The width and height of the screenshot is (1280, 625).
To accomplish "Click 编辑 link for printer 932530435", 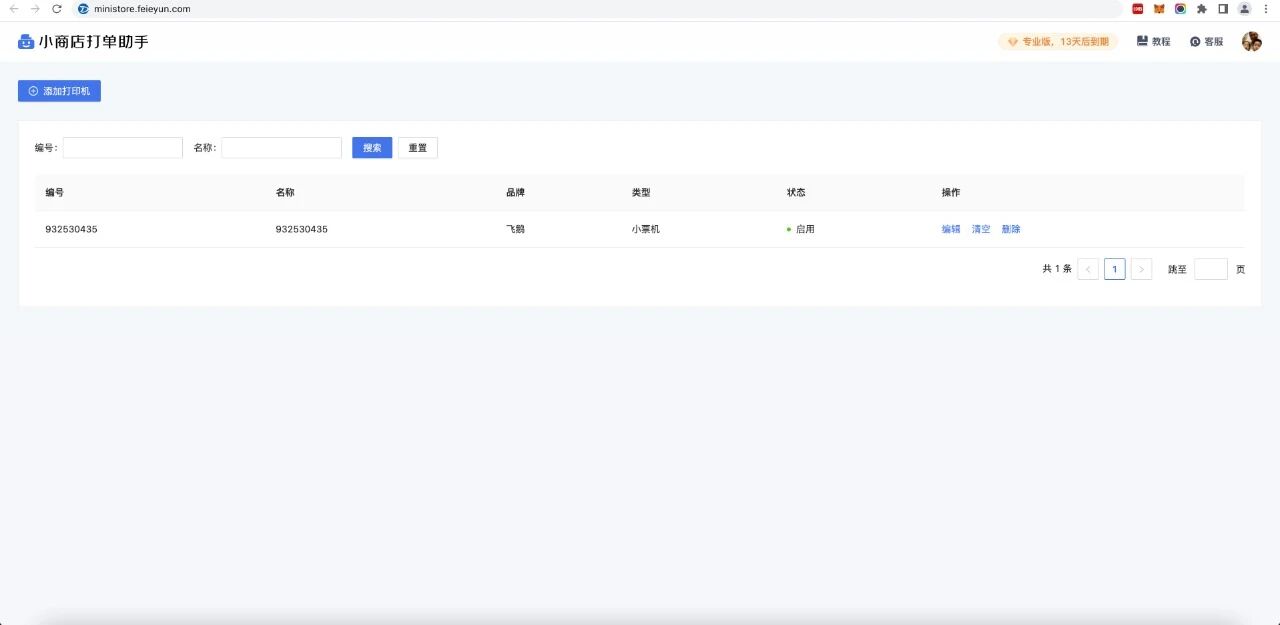I will click(x=951, y=229).
